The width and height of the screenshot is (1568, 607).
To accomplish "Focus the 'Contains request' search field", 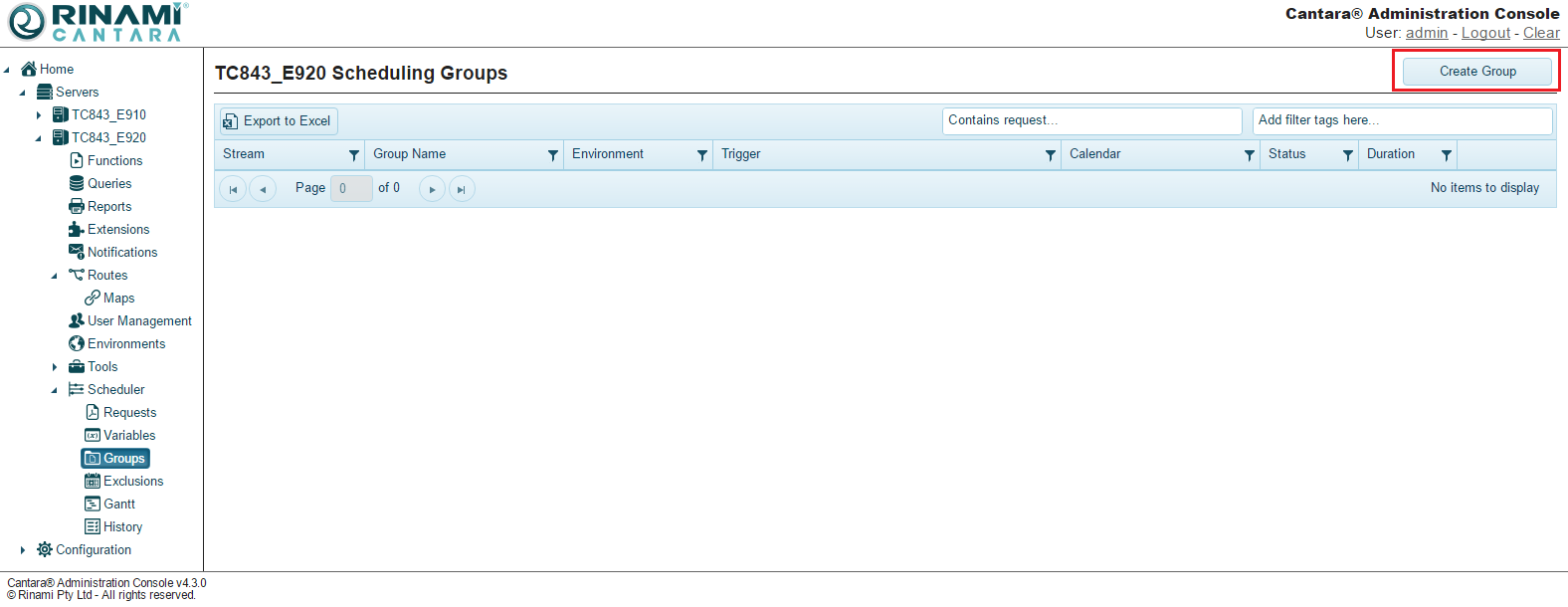I will (x=1091, y=120).
